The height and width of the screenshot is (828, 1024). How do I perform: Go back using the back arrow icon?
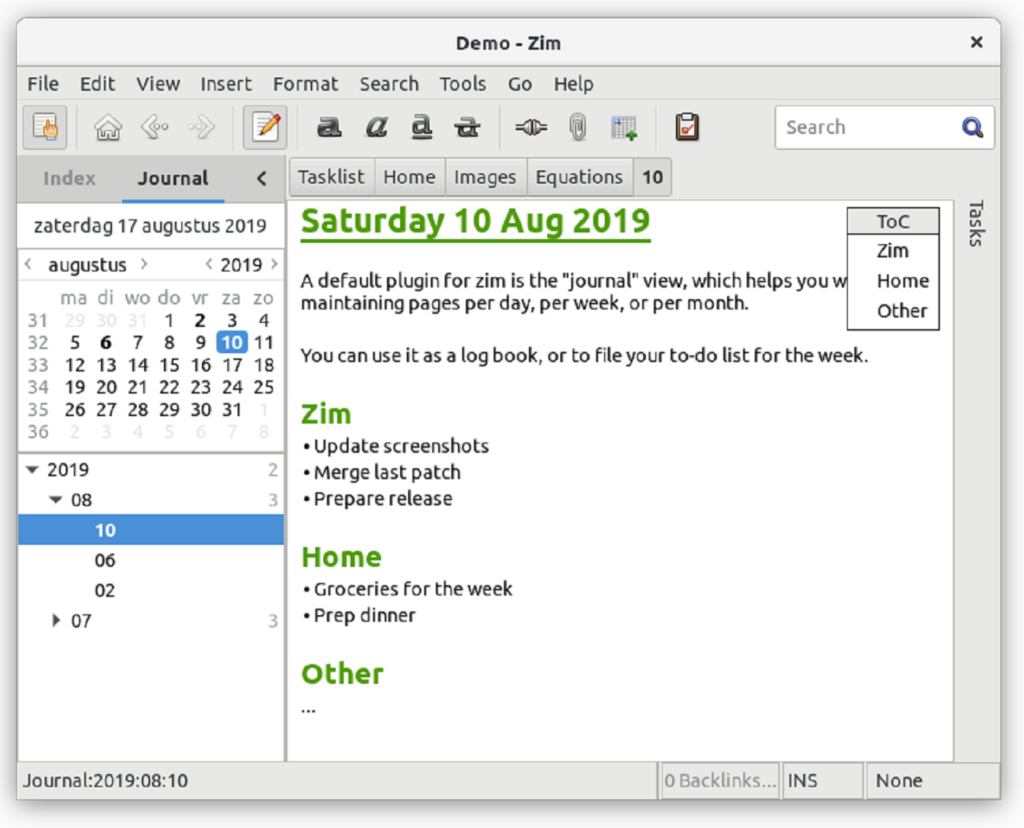click(155, 127)
